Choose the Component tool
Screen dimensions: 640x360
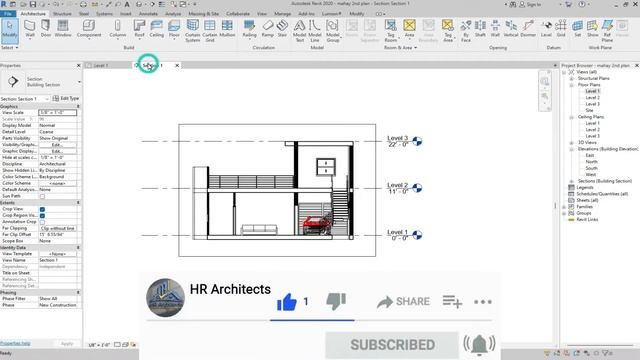[x=89, y=29]
